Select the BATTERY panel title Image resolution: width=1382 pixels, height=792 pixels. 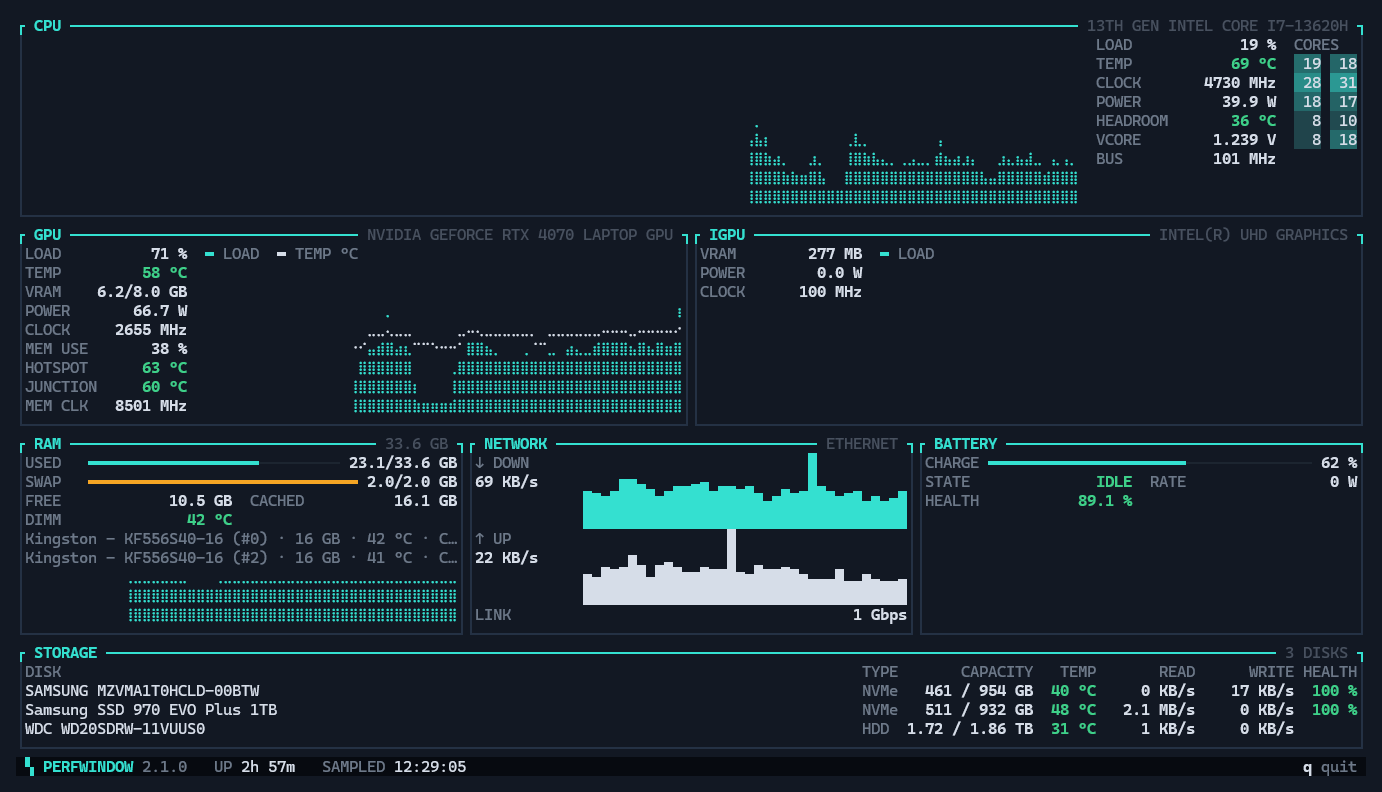click(x=965, y=444)
